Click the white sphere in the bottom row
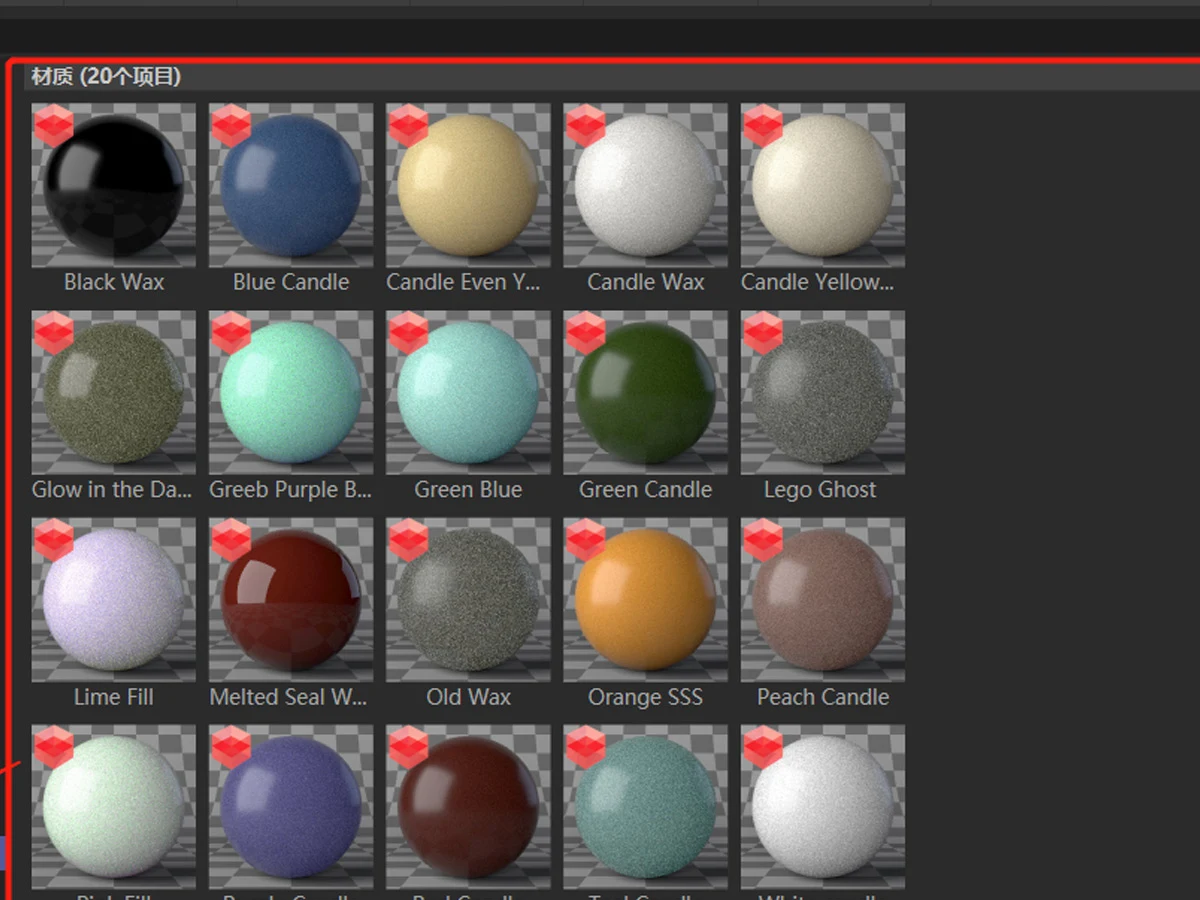This screenshot has height=900, width=1200. point(822,808)
